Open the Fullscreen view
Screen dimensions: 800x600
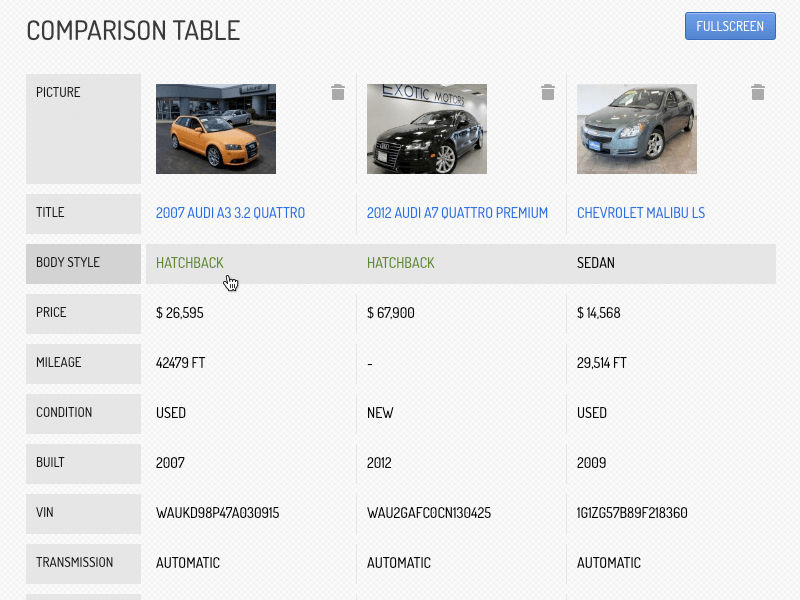coord(730,26)
